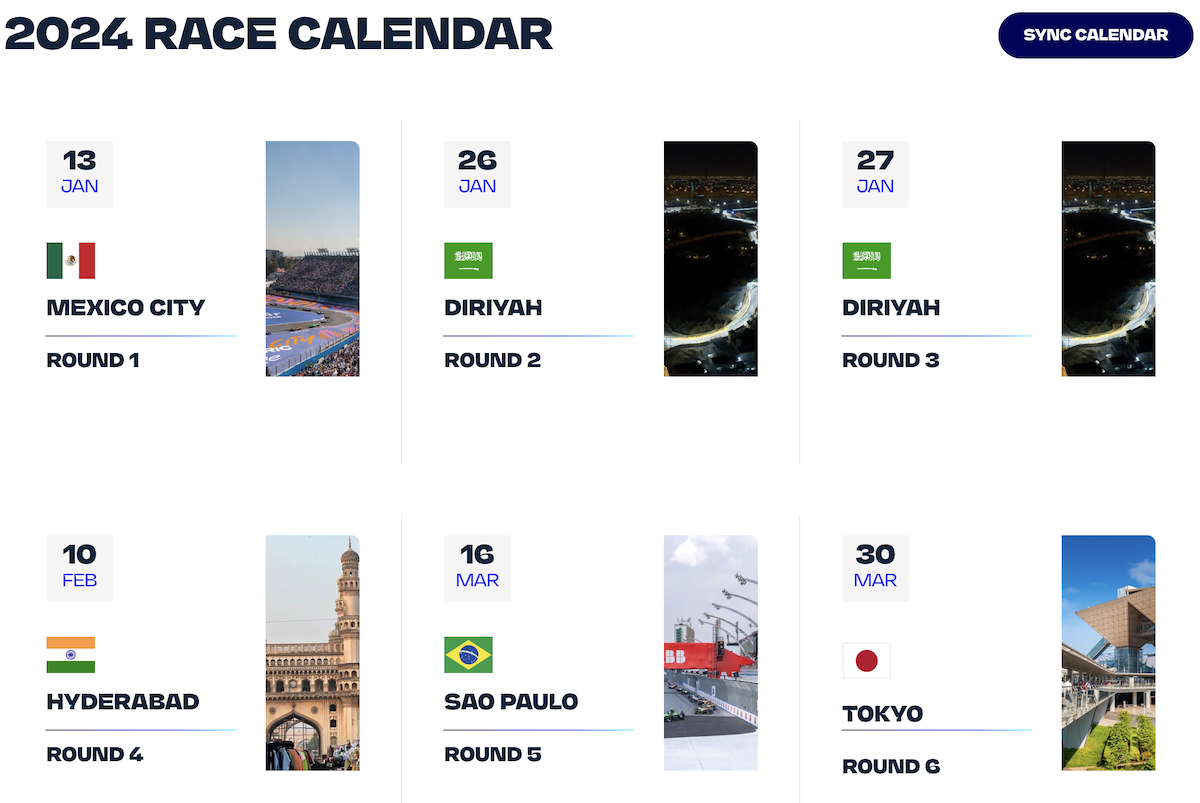Click the 10 FEB date badge
This screenshot has height=803, width=1200.
coord(80,568)
